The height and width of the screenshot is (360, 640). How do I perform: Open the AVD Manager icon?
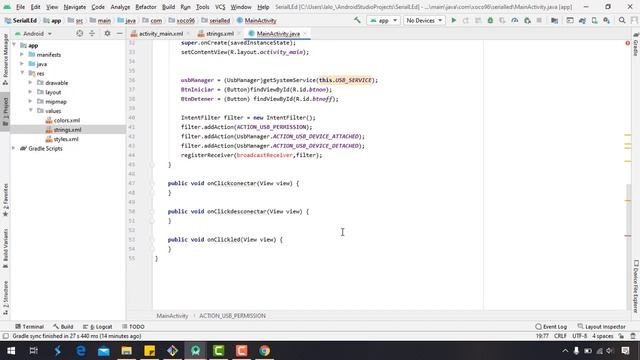pyautogui.click(x=595, y=20)
